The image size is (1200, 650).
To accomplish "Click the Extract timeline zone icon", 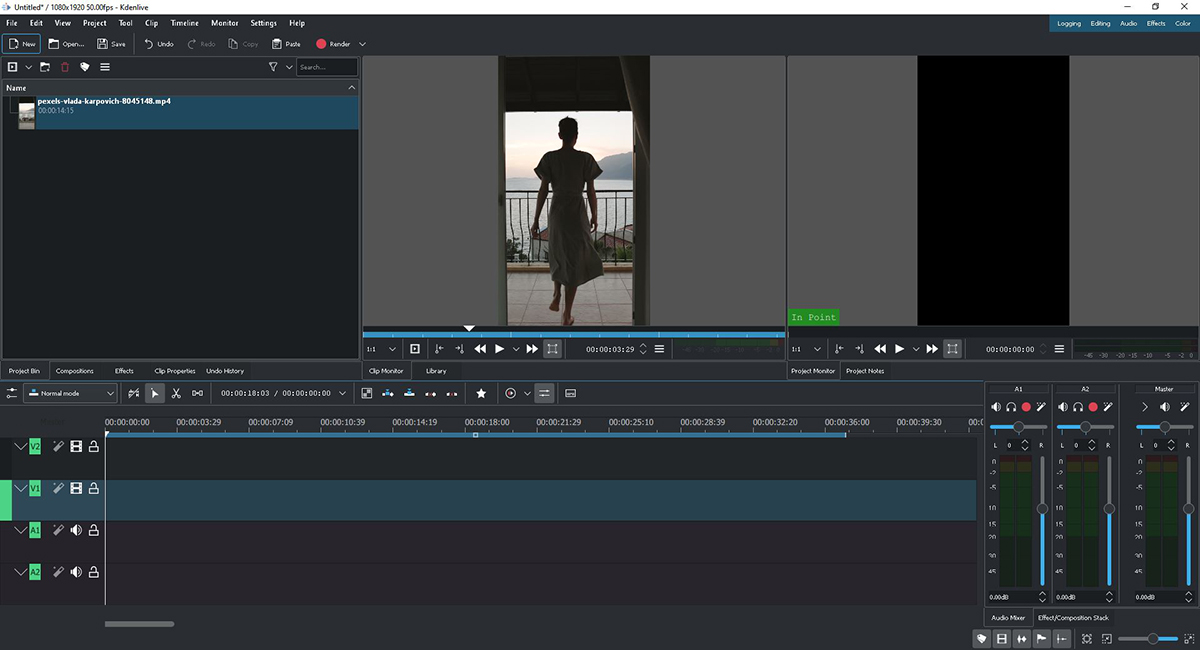I will click(x=431, y=393).
